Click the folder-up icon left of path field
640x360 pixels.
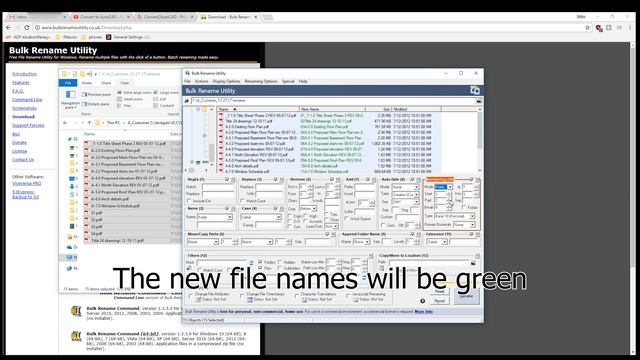(187, 100)
